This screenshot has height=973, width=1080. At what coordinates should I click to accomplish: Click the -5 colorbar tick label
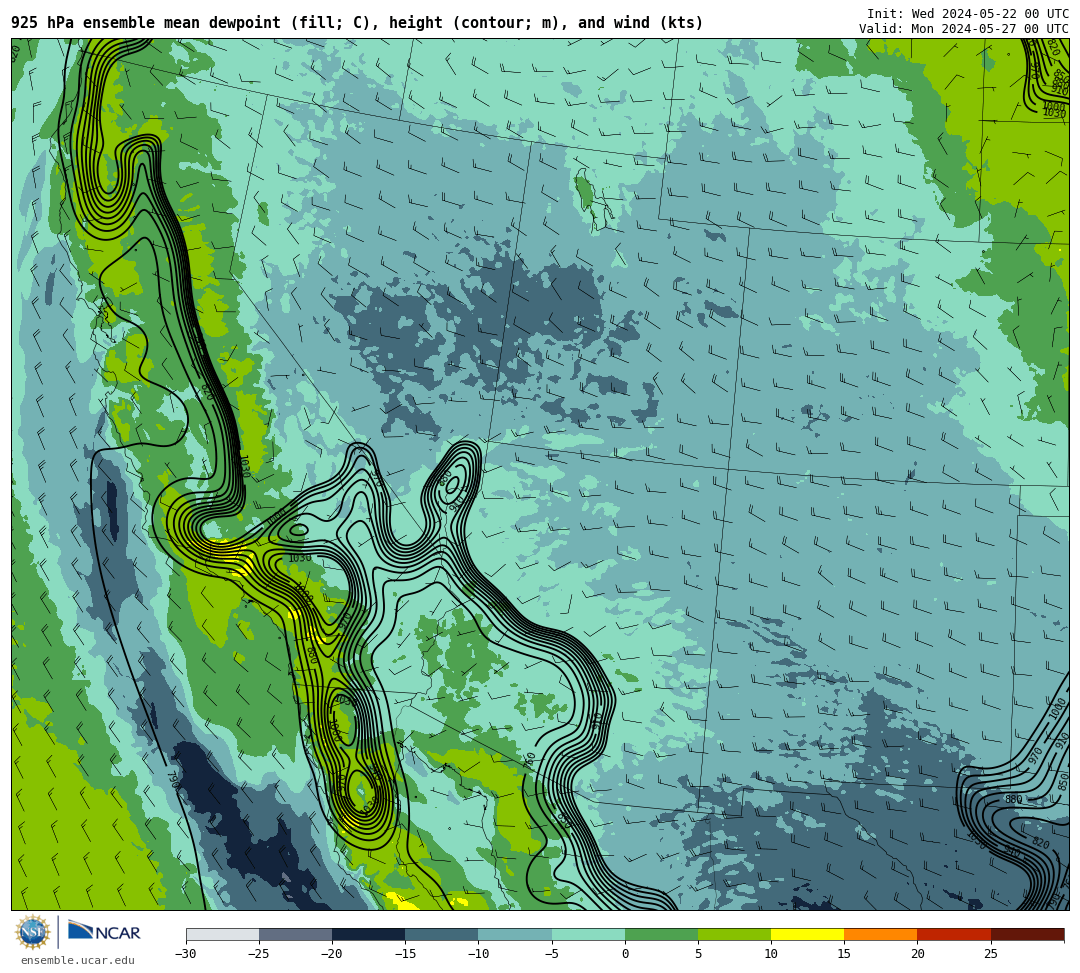[x=551, y=954]
